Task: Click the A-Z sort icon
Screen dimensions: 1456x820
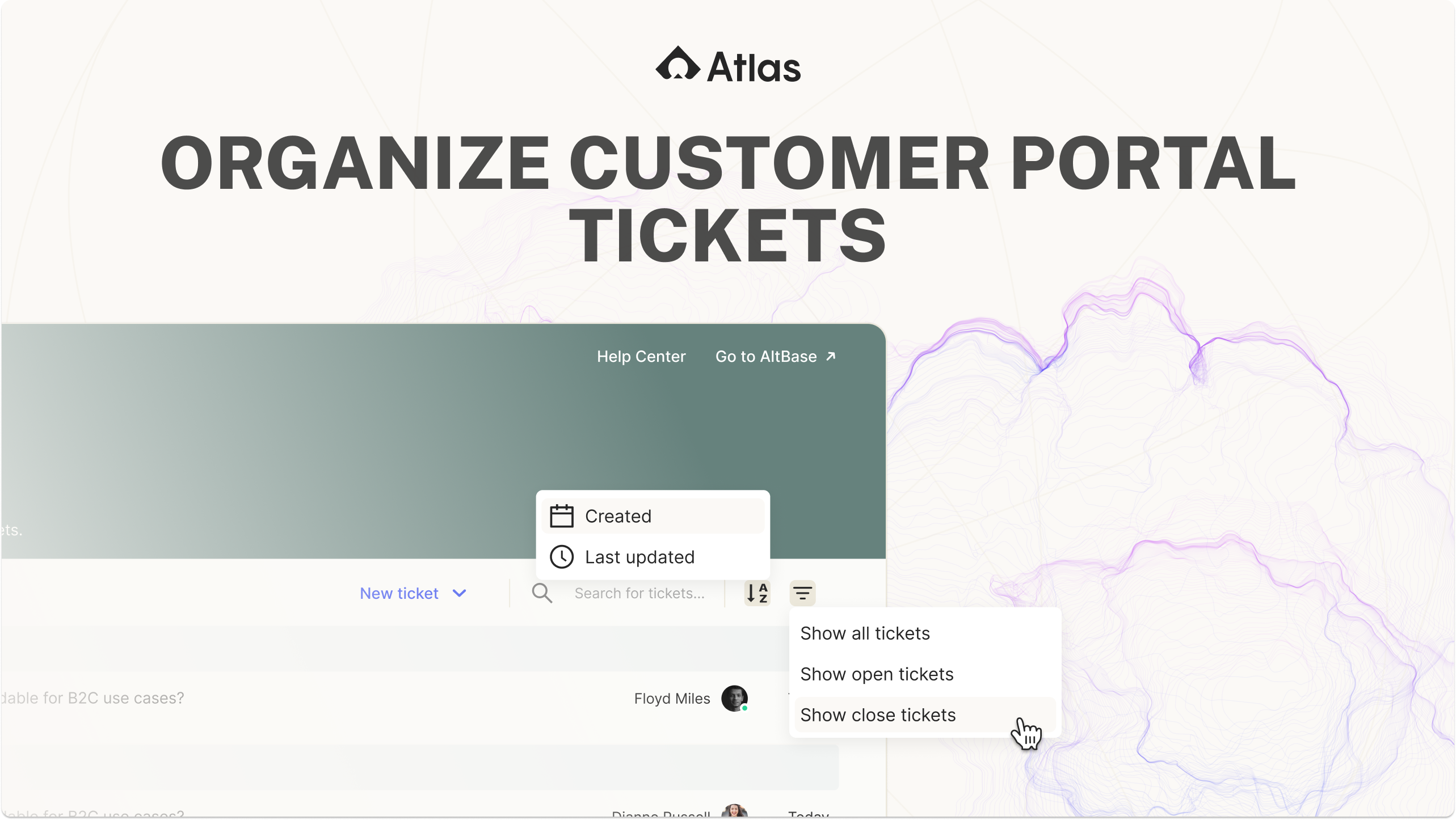Action: [x=757, y=593]
